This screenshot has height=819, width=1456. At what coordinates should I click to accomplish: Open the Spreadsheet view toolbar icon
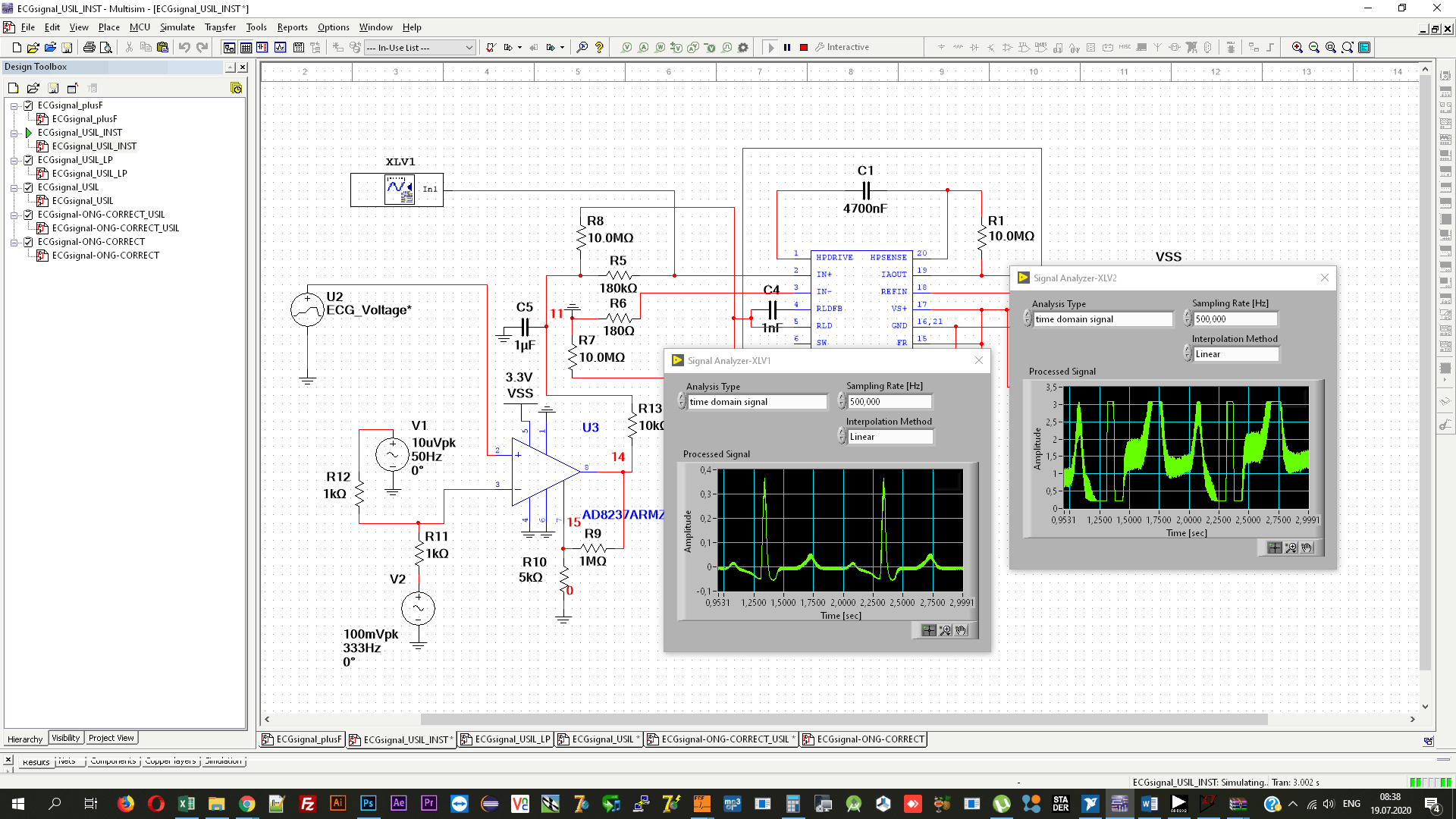(x=246, y=47)
